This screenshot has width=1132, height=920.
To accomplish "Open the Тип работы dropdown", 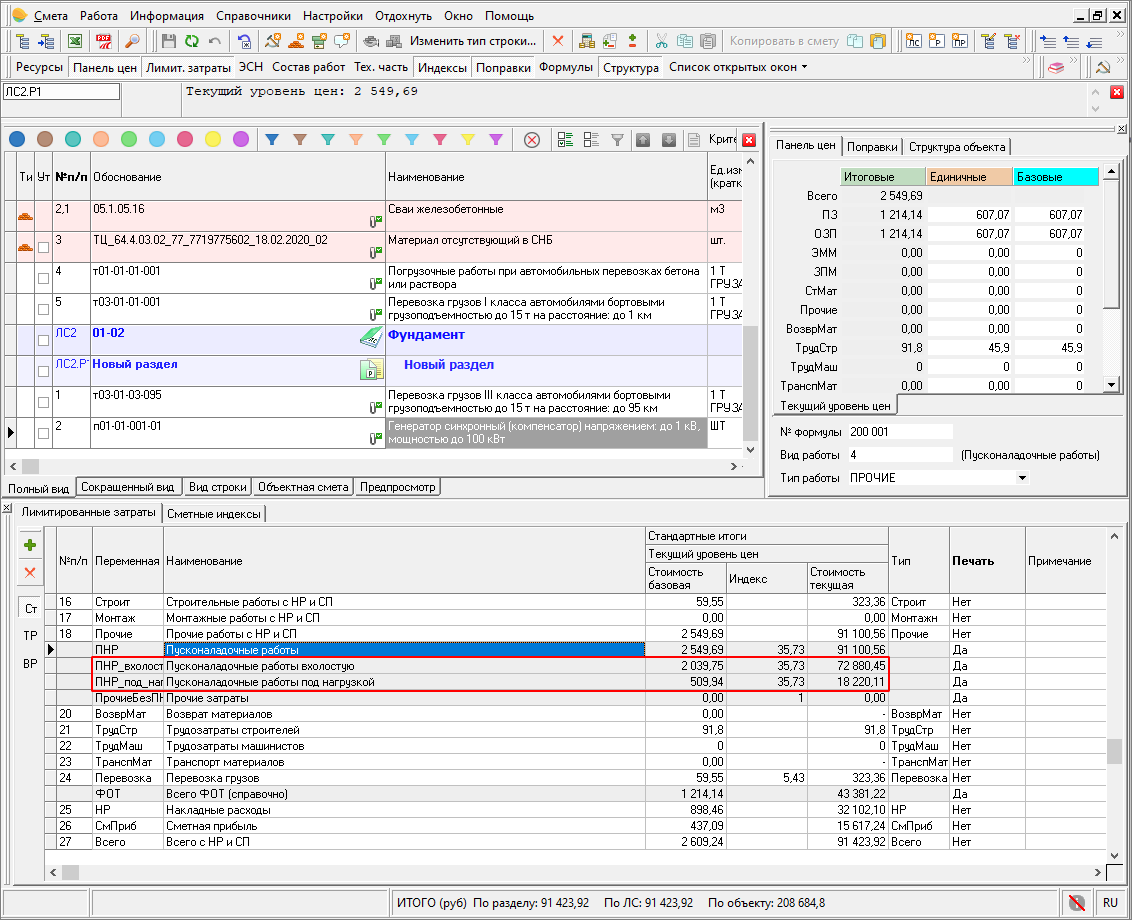I will click(1021, 478).
